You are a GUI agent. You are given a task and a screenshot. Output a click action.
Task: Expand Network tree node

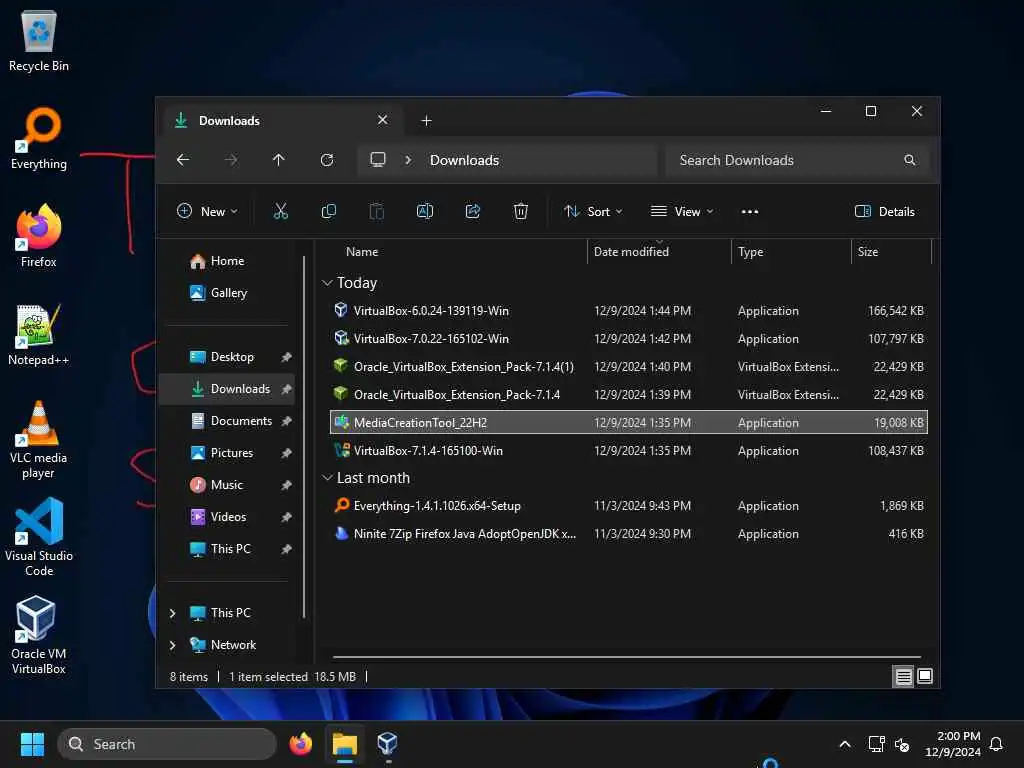(x=172, y=645)
